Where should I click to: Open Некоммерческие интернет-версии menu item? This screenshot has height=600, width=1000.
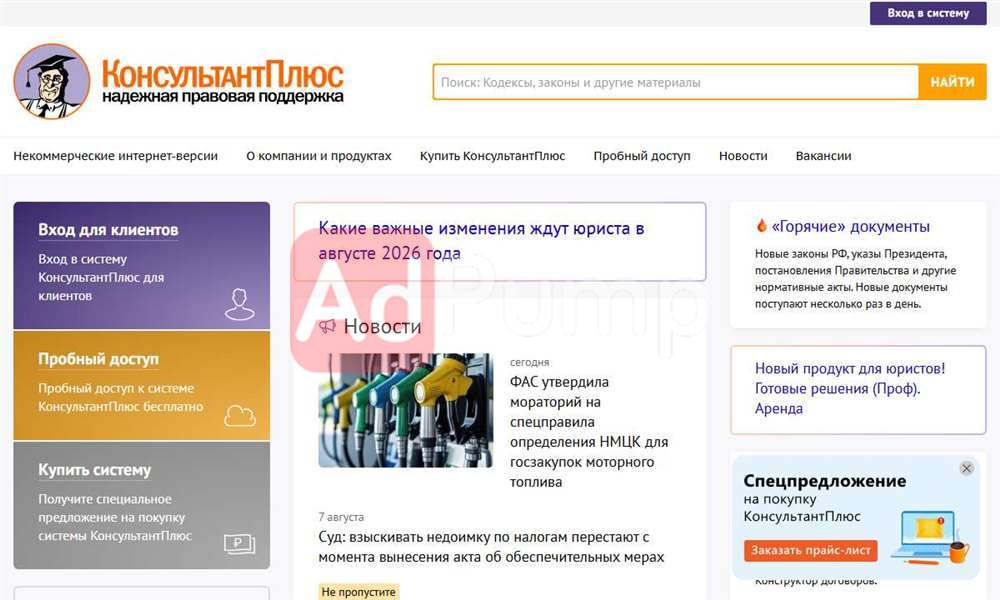(115, 156)
